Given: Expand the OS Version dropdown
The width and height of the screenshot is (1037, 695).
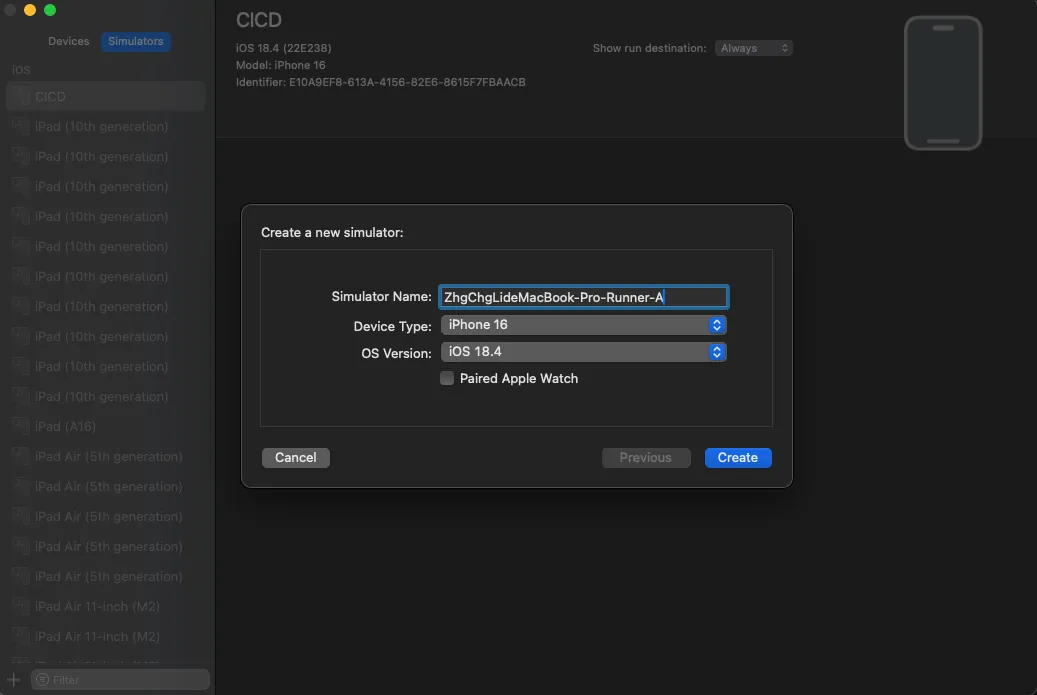Looking at the screenshot, I should (x=582, y=352).
